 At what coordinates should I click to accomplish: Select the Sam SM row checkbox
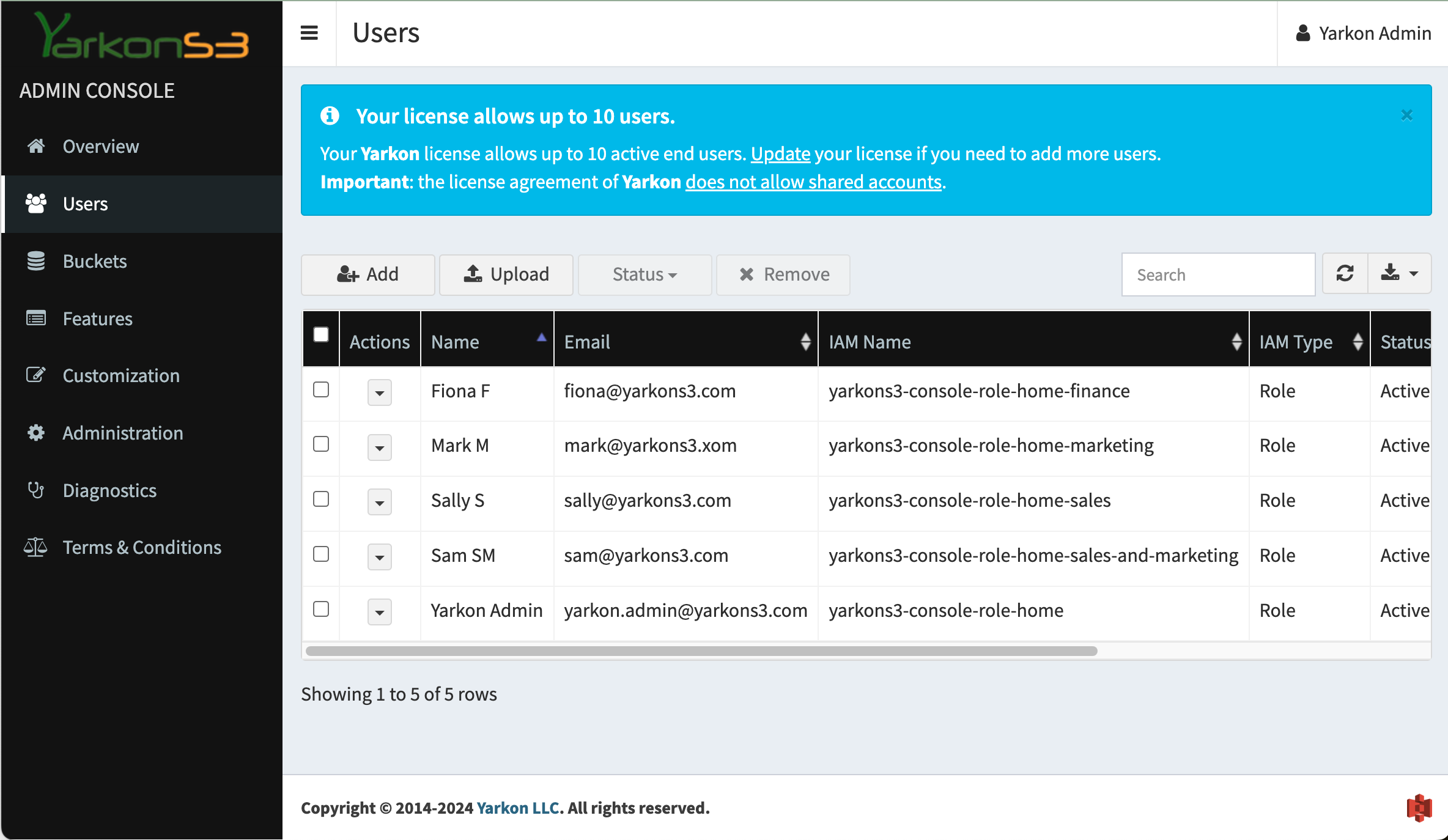pyautogui.click(x=321, y=554)
